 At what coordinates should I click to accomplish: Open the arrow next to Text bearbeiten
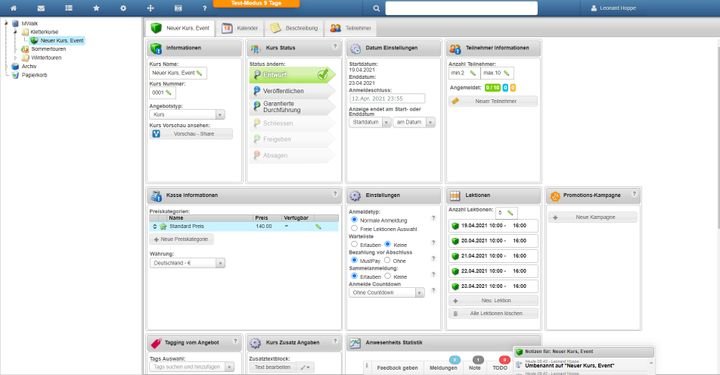(306, 367)
